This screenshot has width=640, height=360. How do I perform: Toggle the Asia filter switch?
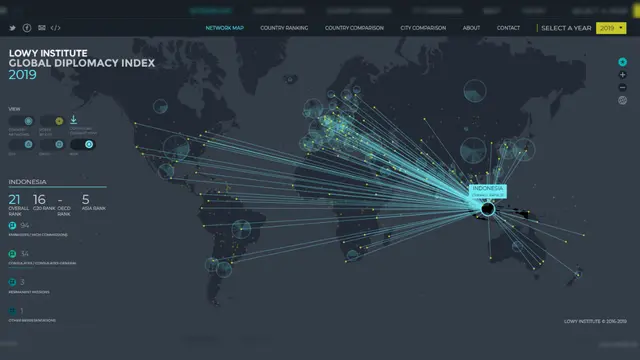click(83, 144)
